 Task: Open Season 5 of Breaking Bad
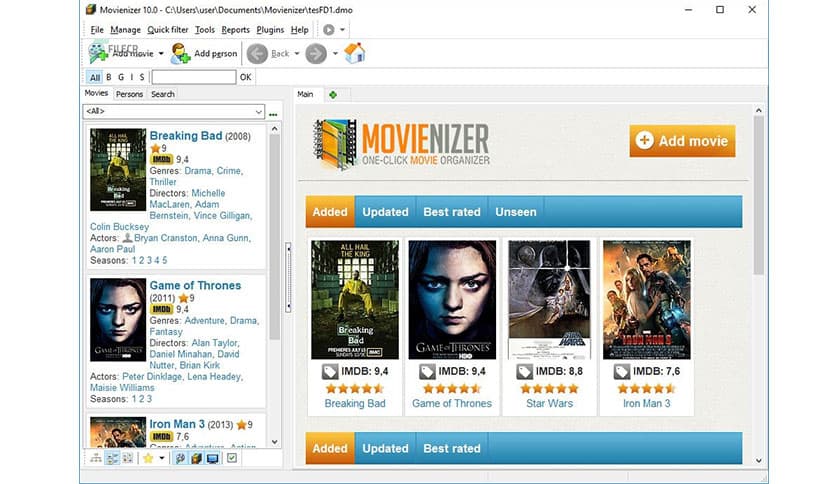[165, 260]
